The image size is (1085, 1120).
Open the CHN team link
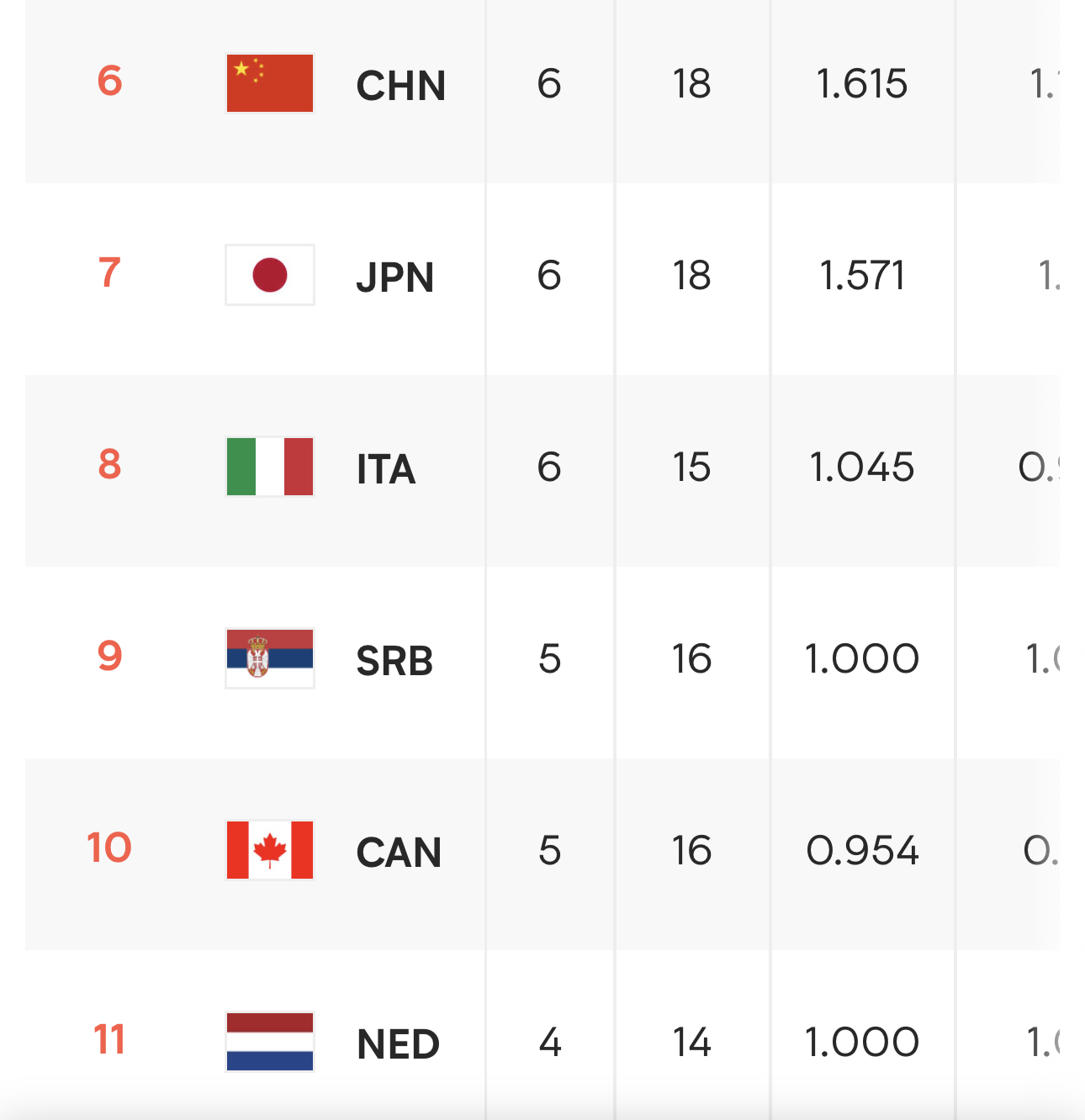point(400,85)
